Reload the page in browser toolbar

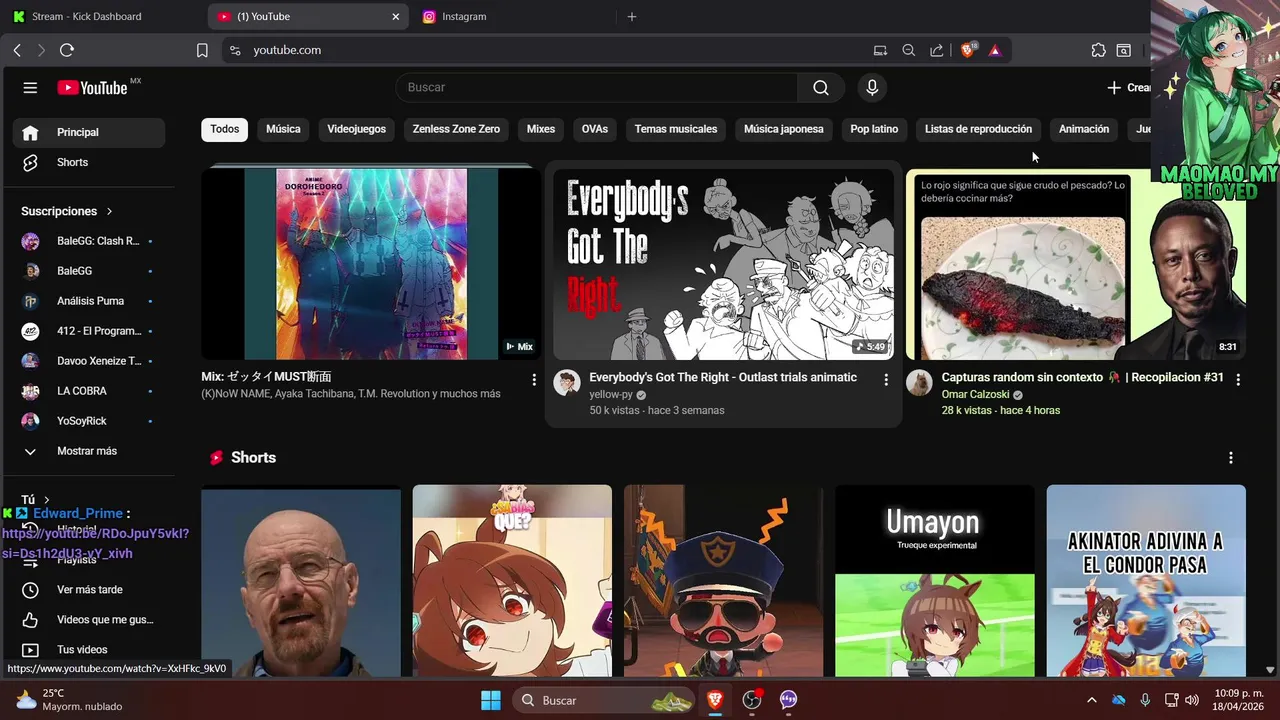67,50
